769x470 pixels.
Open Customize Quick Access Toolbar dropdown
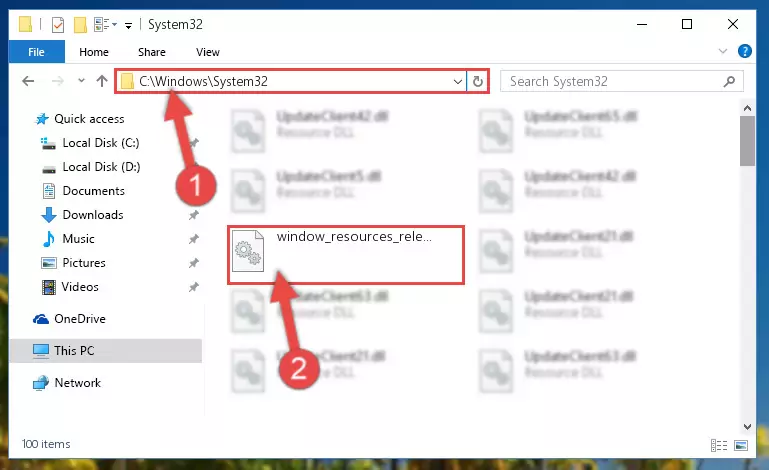128,26
